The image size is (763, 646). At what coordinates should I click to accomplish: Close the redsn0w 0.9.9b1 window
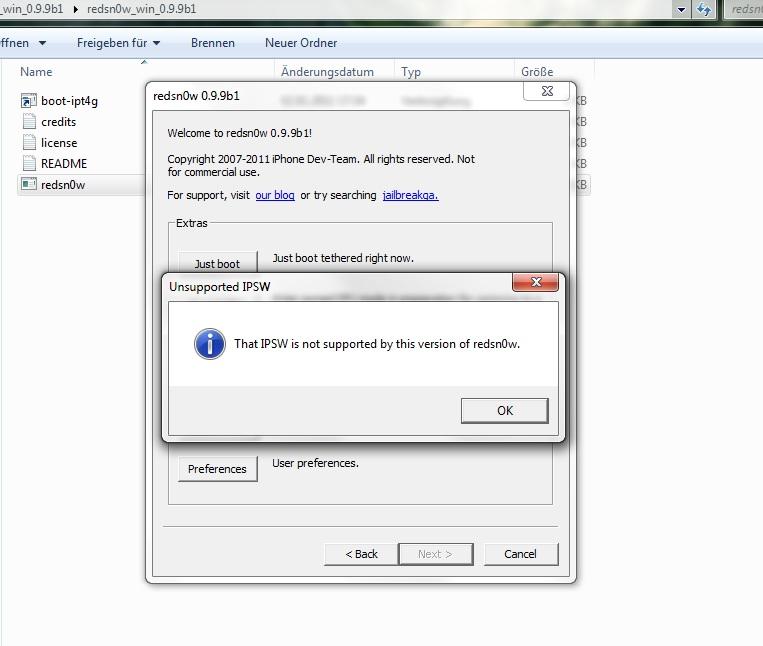pos(547,91)
